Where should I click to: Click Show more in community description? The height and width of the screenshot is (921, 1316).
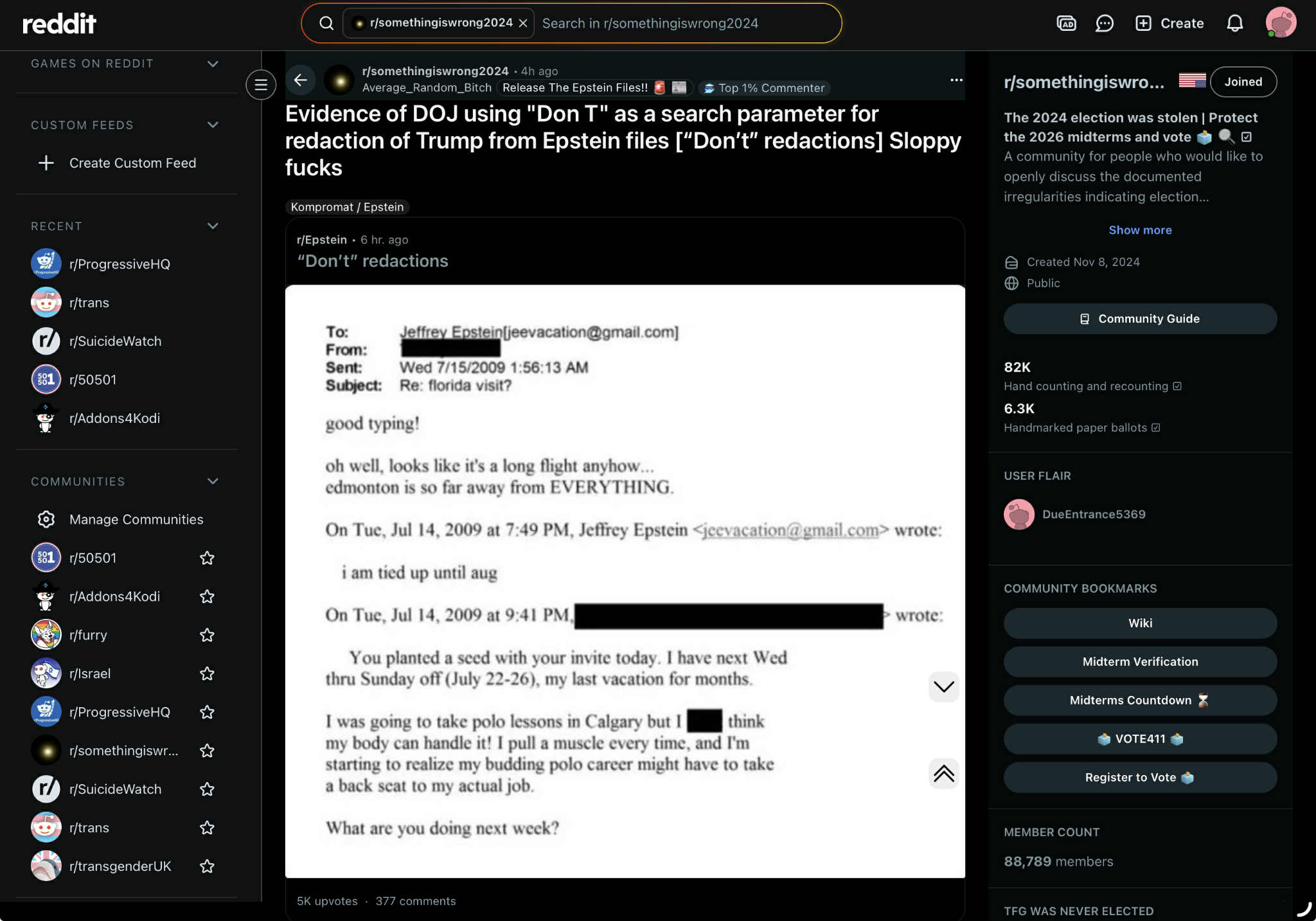pos(1140,230)
